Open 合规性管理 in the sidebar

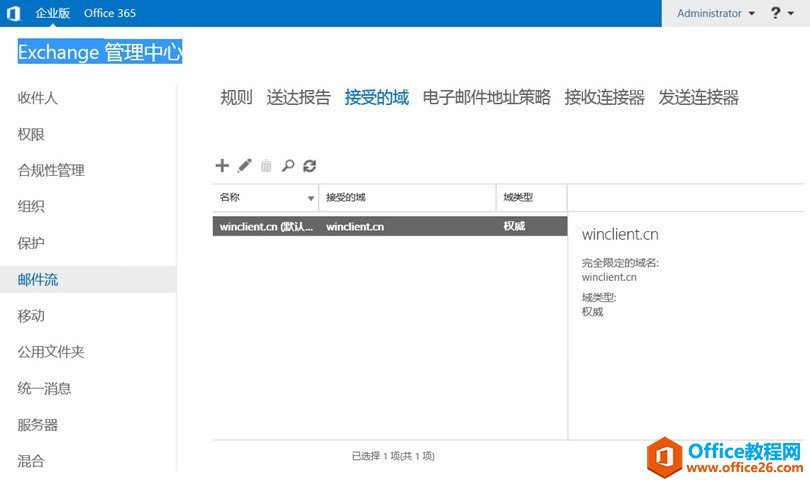pyautogui.click(x=51, y=170)
